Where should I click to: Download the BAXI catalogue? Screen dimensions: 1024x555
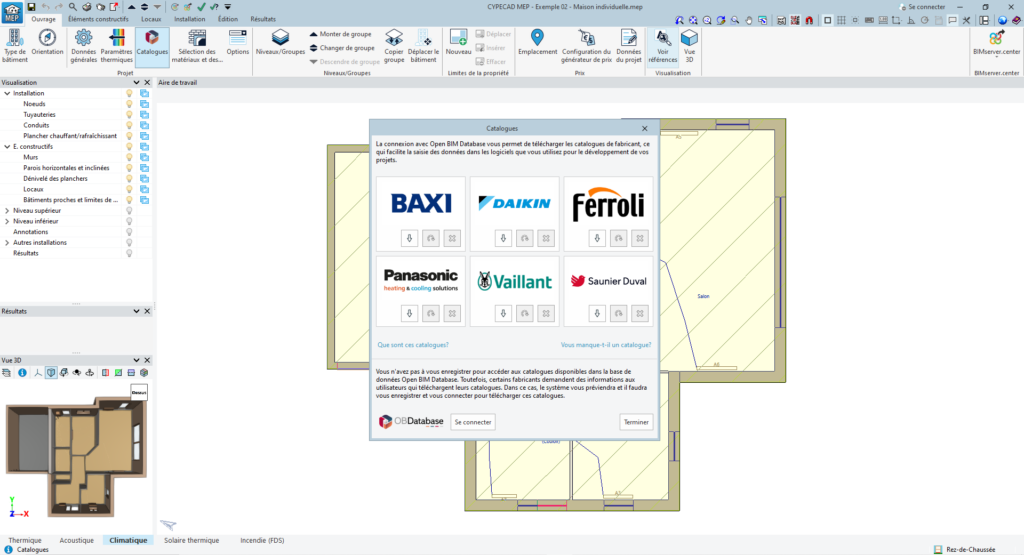409,238
